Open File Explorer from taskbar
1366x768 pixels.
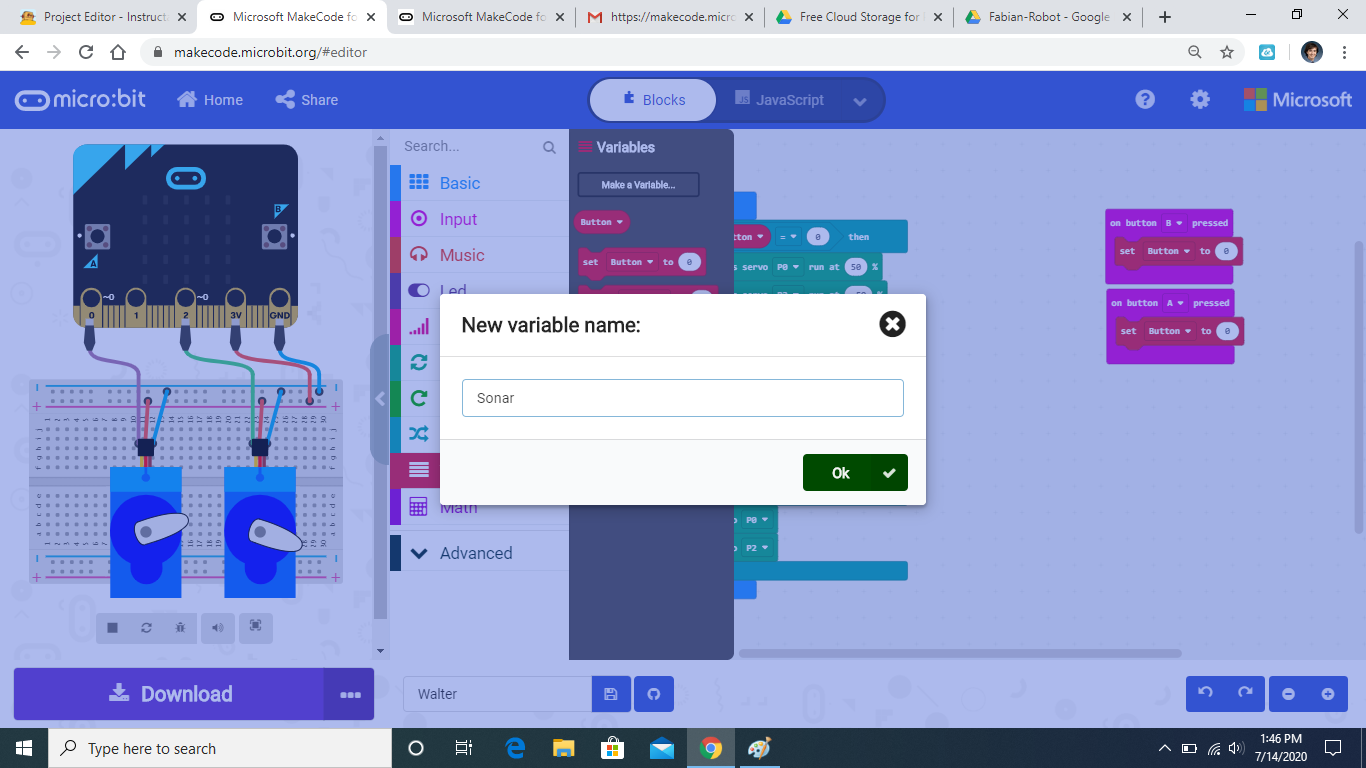564,748
